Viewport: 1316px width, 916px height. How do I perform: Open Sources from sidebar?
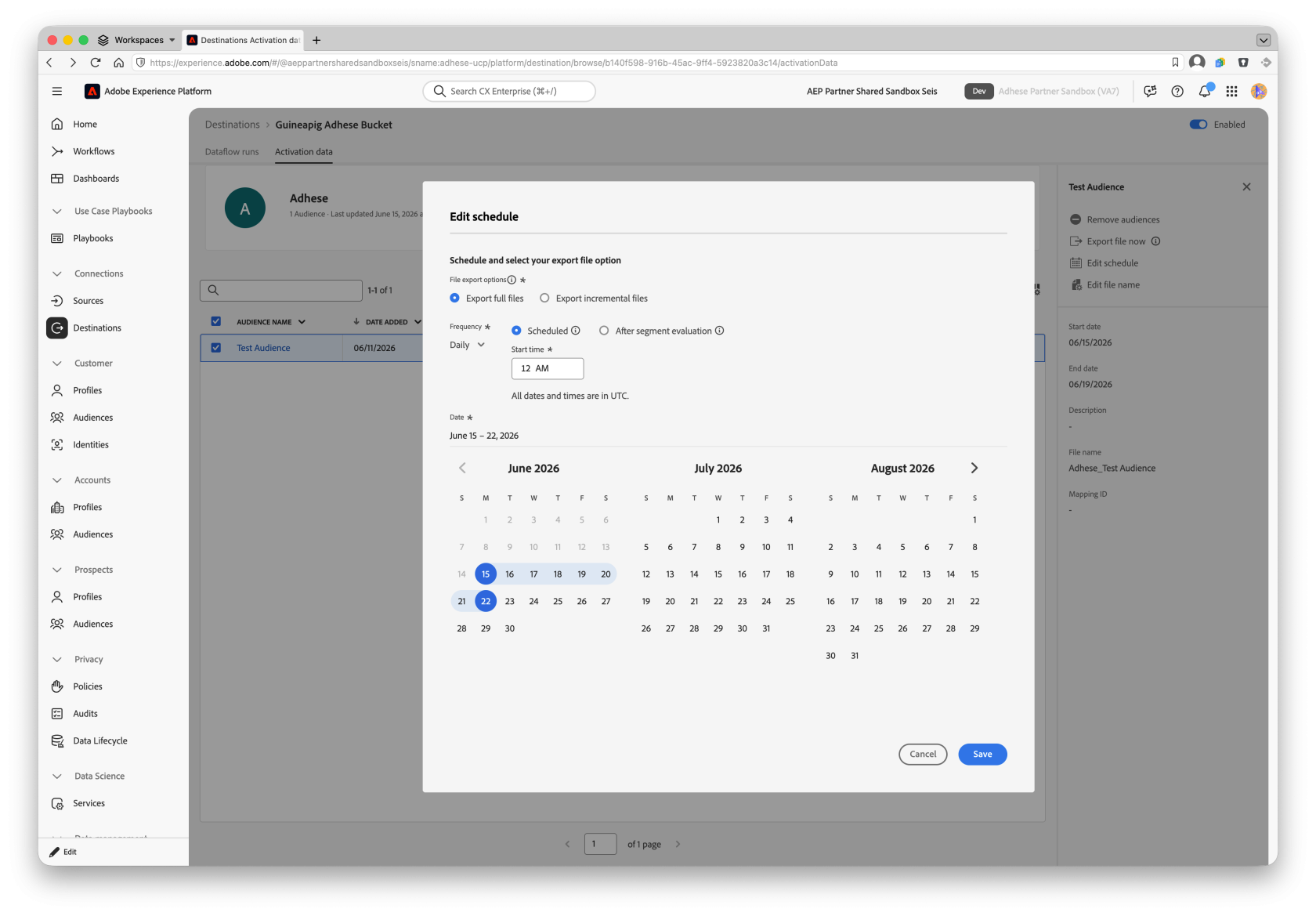[88, 301]
